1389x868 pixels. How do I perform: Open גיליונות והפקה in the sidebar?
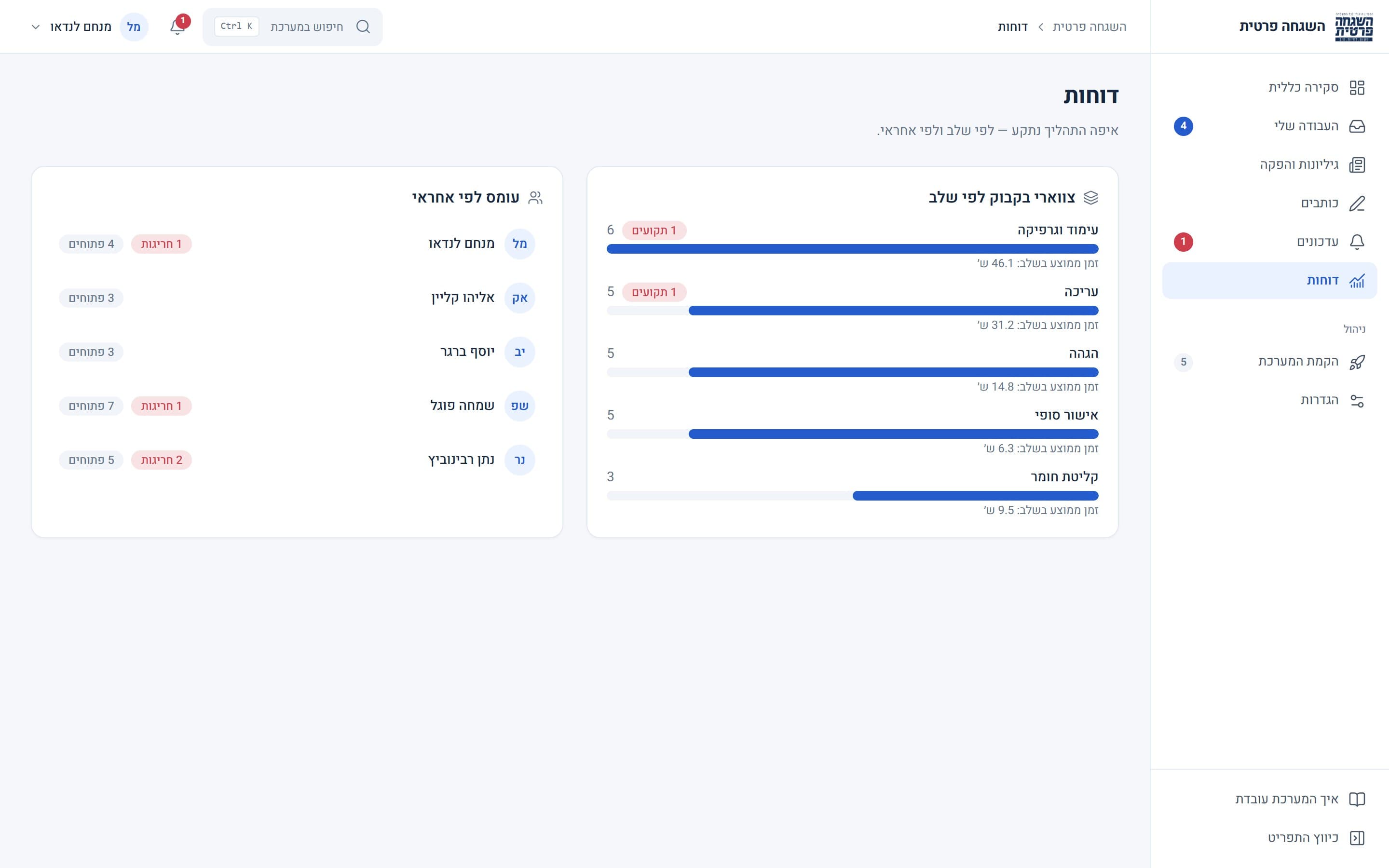[1269, 165]
